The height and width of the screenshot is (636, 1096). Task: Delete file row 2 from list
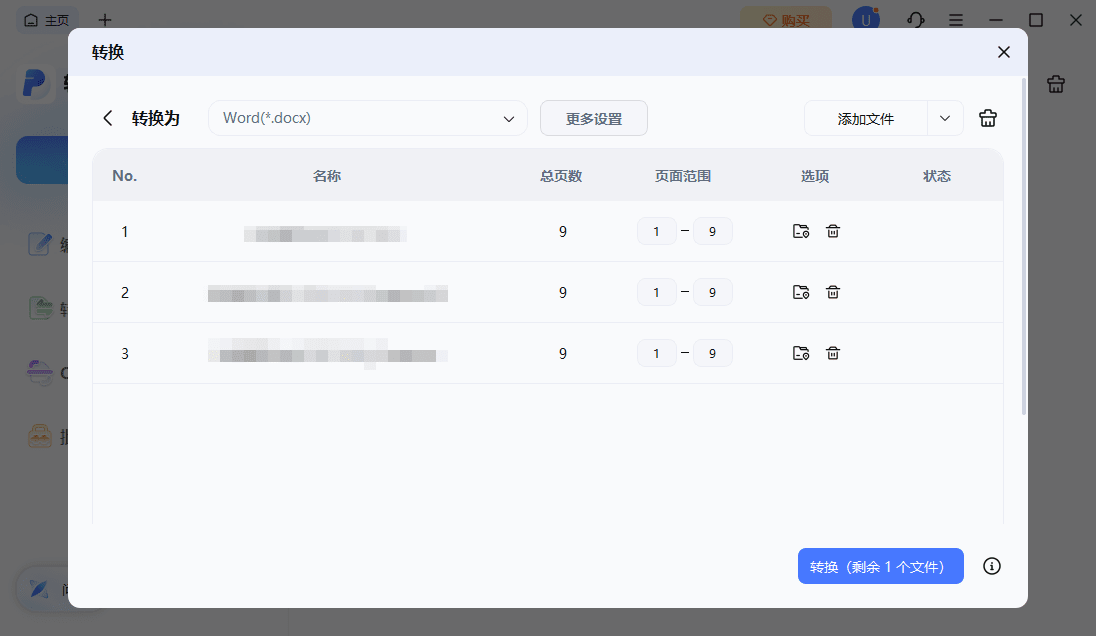coord(832,292)
